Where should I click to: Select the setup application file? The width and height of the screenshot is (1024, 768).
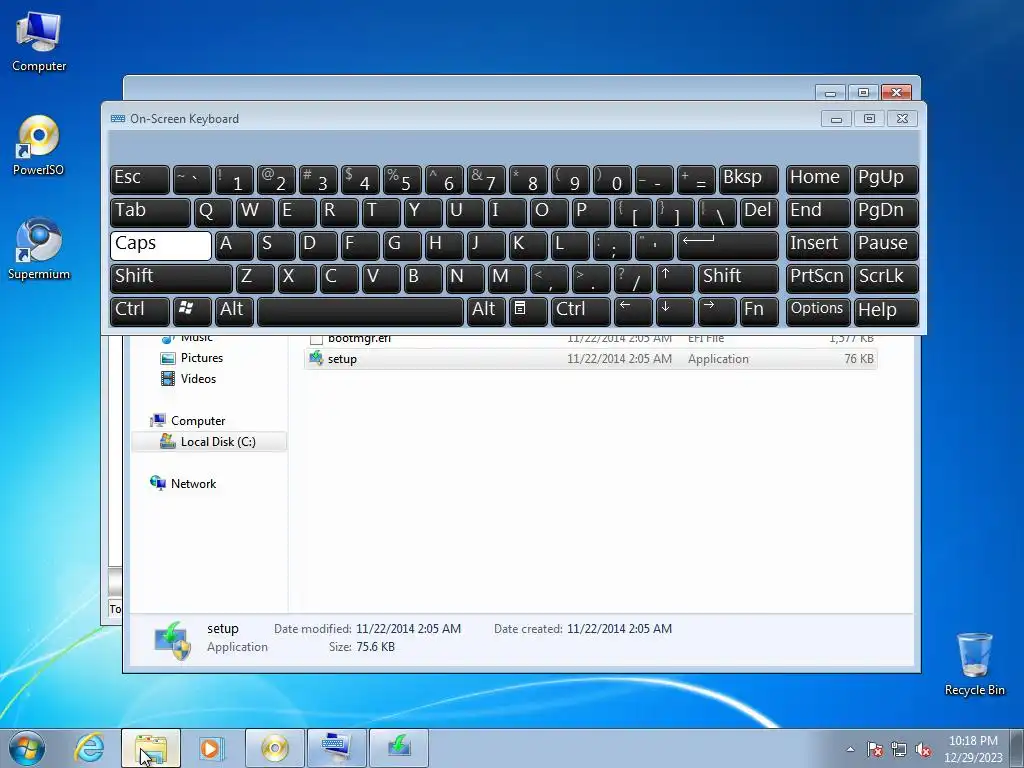click(x=590, y=359)
